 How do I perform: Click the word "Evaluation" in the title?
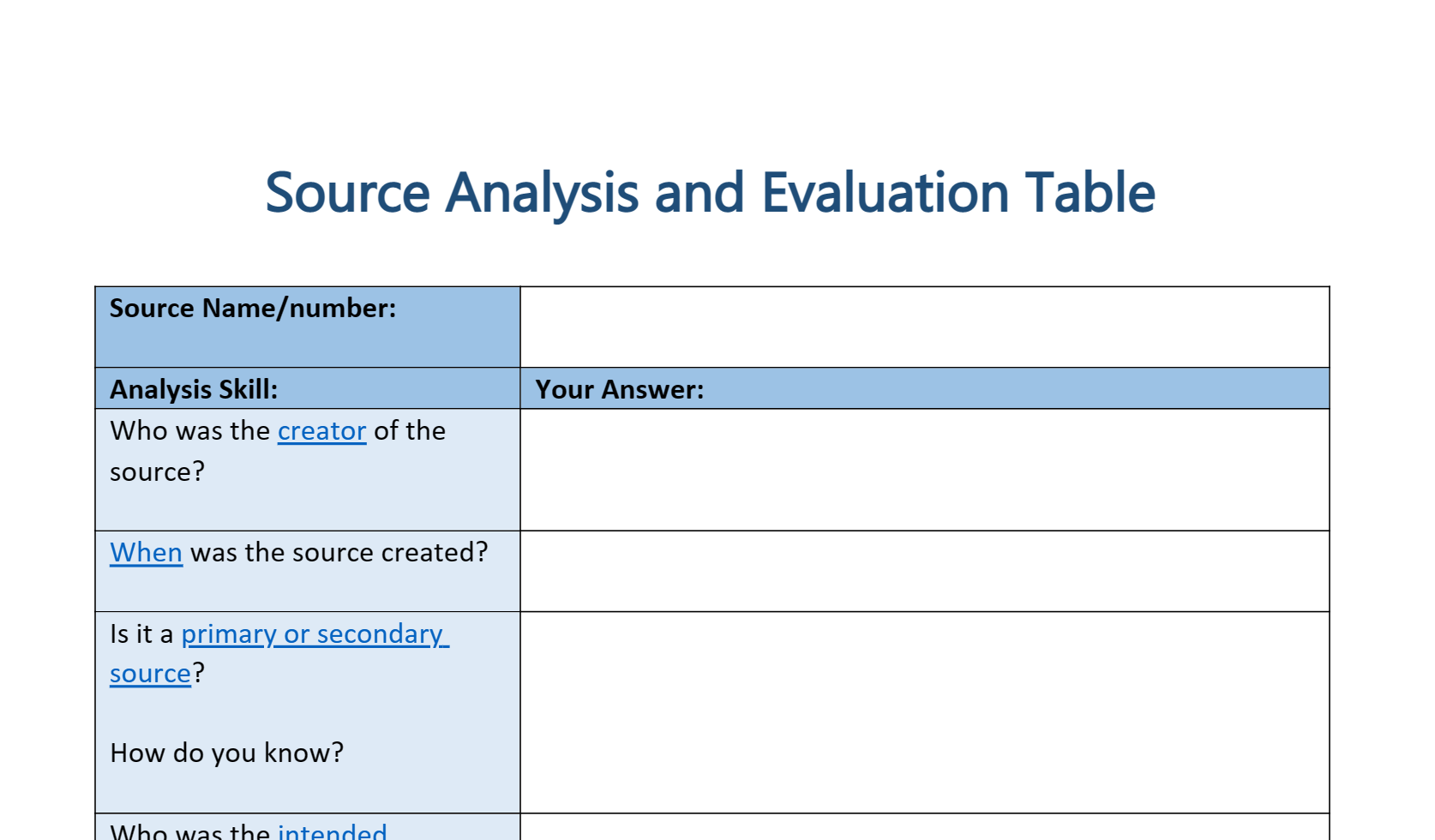886,192
